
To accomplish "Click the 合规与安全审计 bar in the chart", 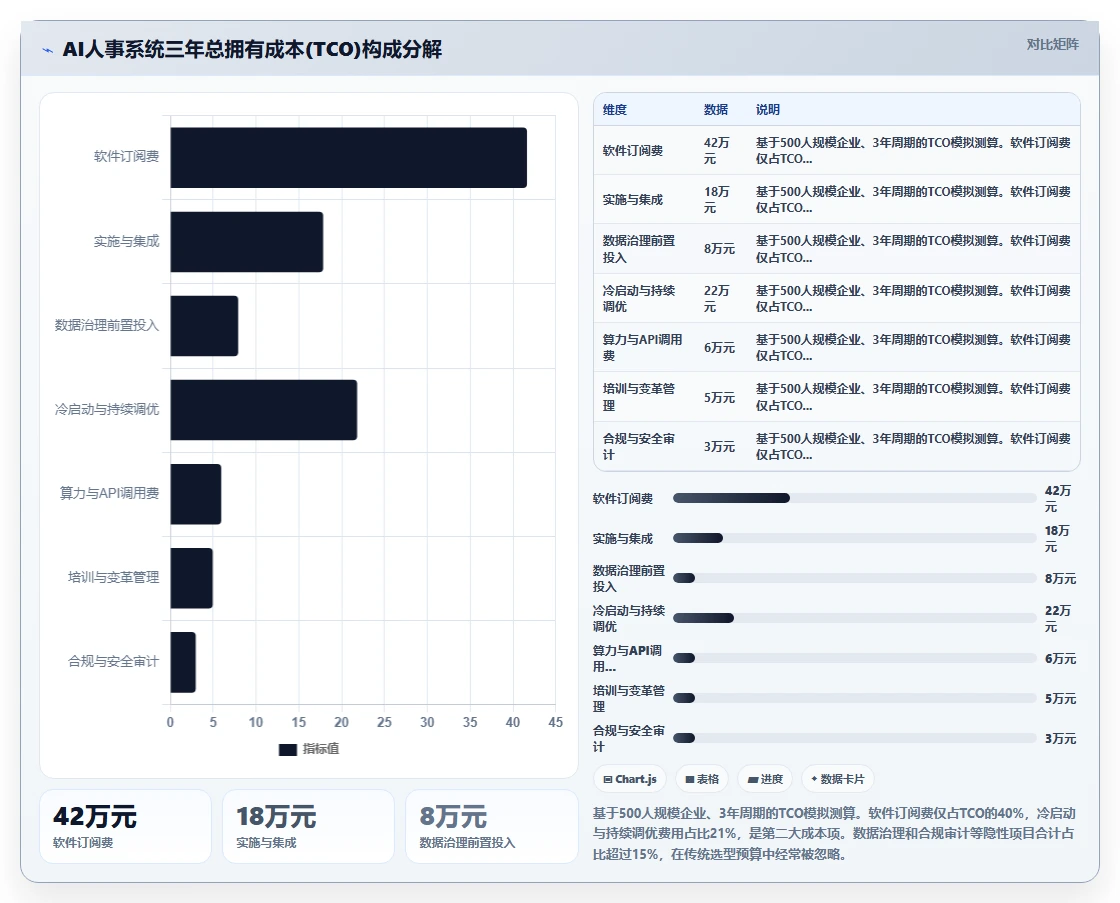I will pos(183,662).
